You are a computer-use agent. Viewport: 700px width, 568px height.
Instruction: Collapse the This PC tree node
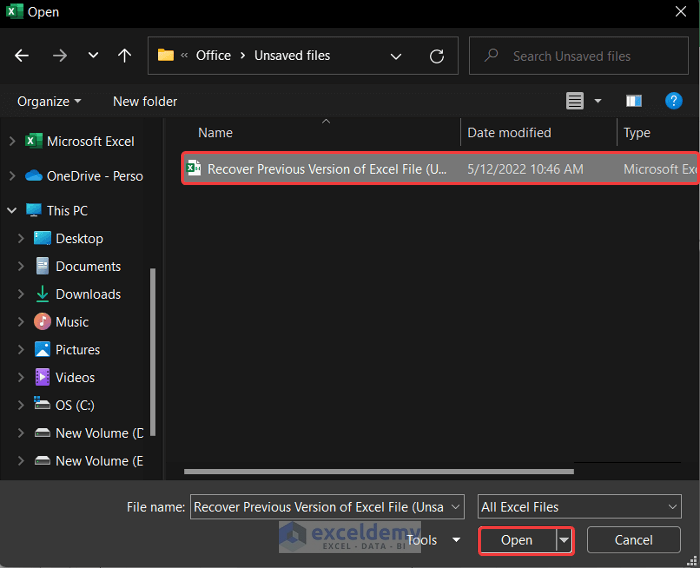coord(12,211)
